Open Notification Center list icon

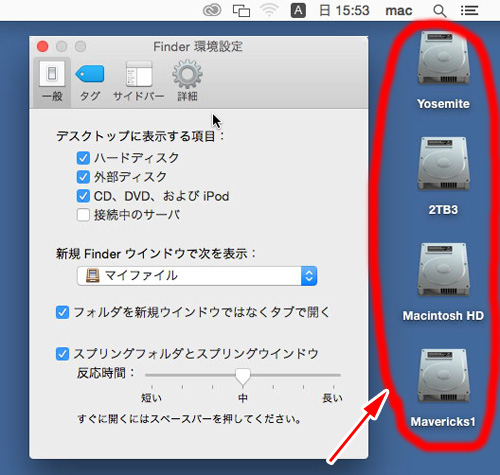(x=469, y=11)
